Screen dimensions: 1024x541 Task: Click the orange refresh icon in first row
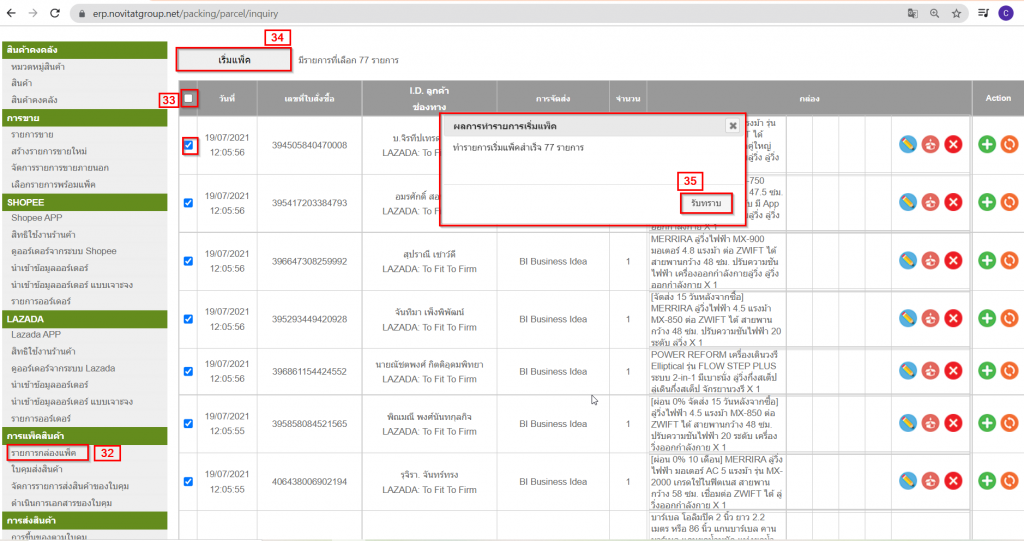(1009, 145)
